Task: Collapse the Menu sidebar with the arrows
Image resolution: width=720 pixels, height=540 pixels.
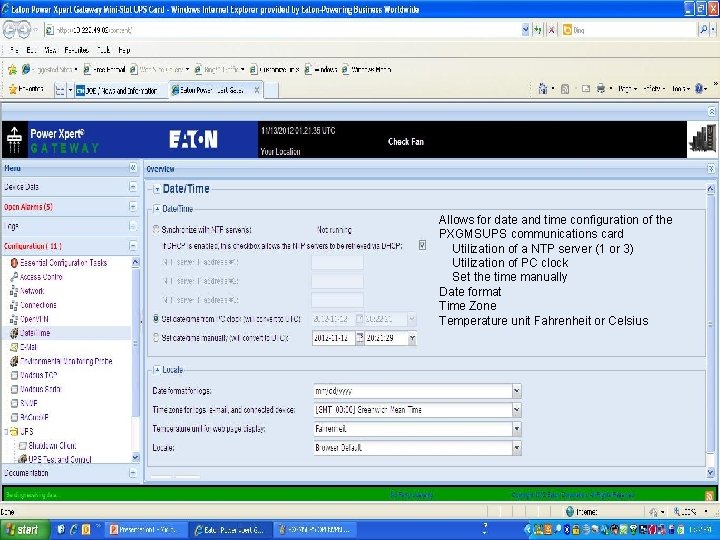Action: tap(133, 168)
